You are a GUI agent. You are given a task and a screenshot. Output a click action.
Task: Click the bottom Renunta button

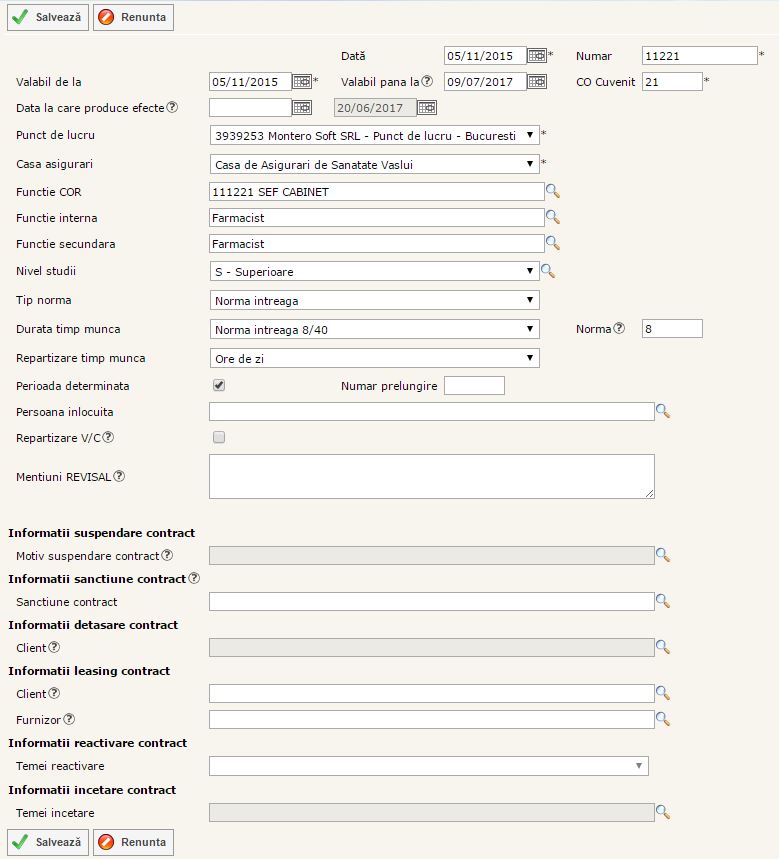point(133,842)
